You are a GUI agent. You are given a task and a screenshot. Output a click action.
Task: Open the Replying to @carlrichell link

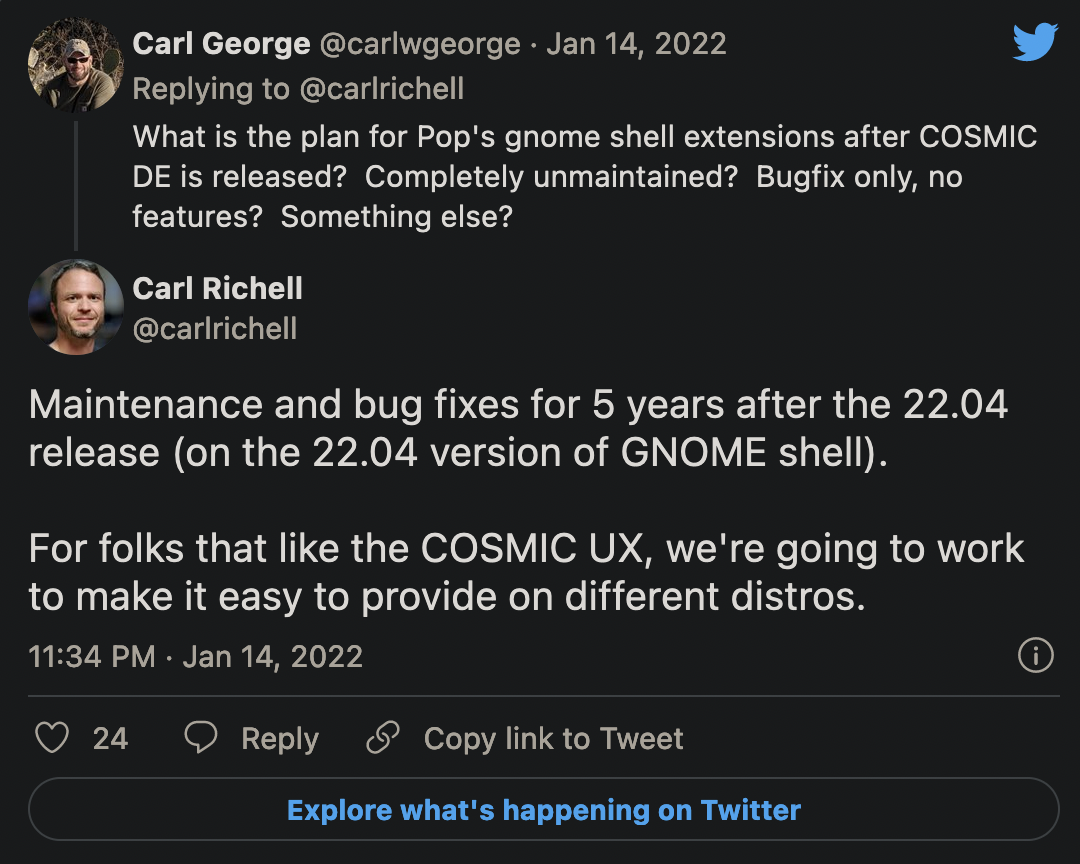298,89
